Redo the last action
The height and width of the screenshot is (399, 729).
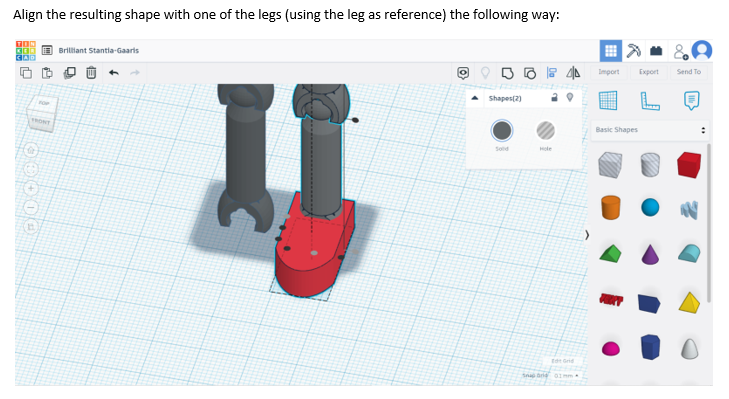[135, 73]
